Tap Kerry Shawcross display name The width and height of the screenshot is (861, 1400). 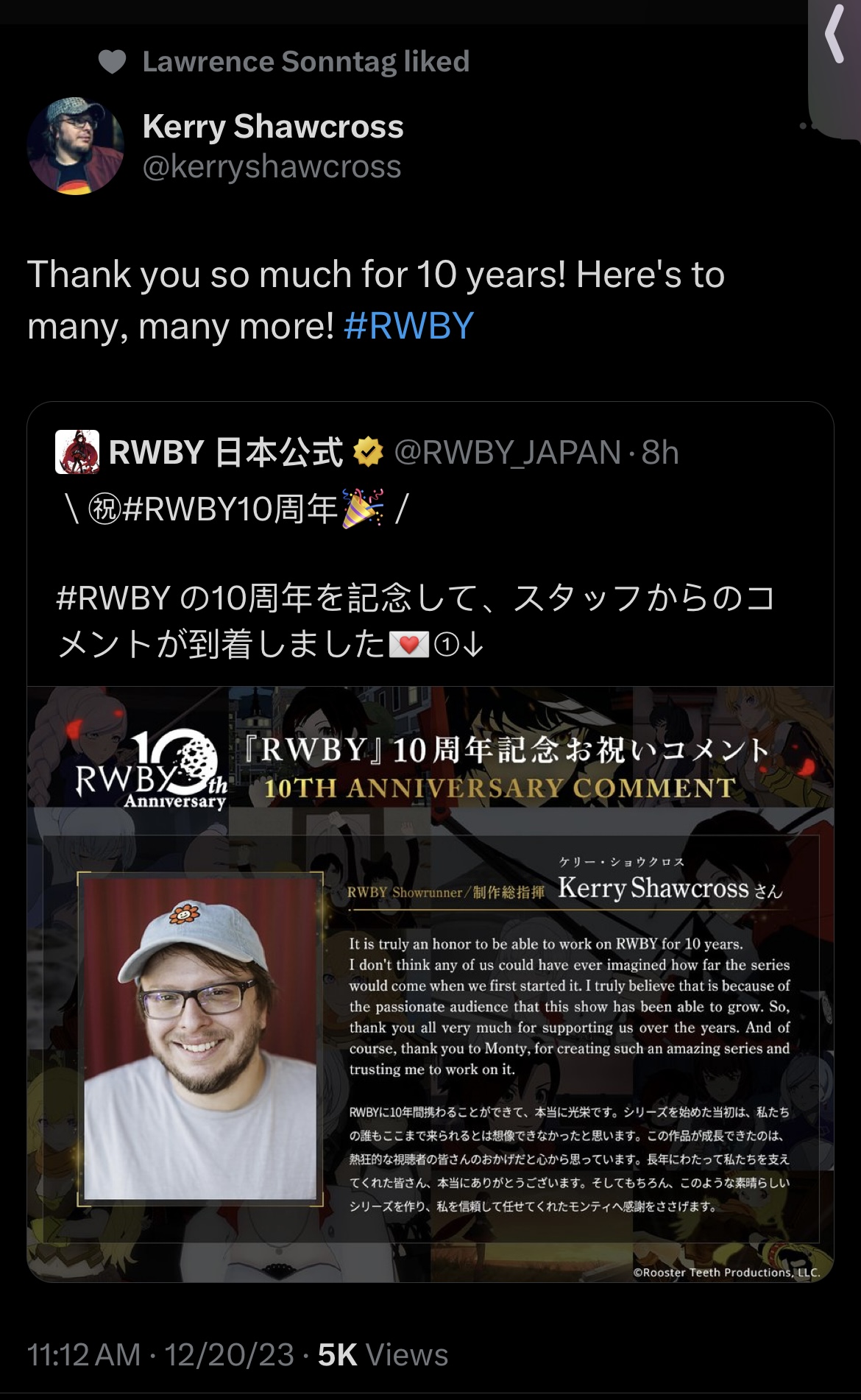tap(273, 127)
